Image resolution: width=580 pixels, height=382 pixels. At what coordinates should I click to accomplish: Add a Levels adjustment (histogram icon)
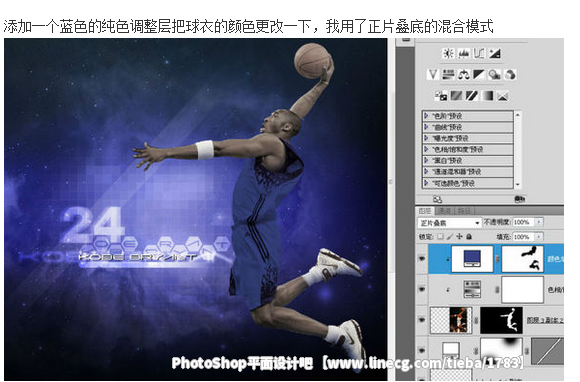(x=463, y=54)
